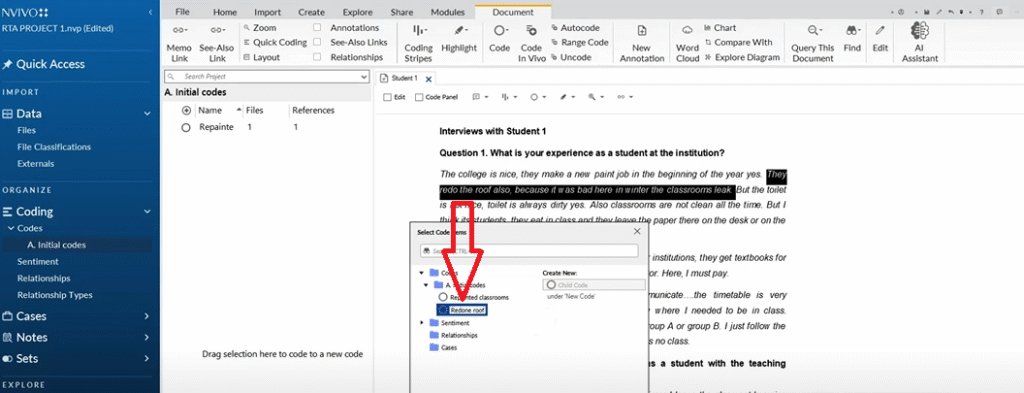The height and width of the screenshot is (393, 1024).
Task: Open the Layout option in ribbon
Action: coord(261,57)
